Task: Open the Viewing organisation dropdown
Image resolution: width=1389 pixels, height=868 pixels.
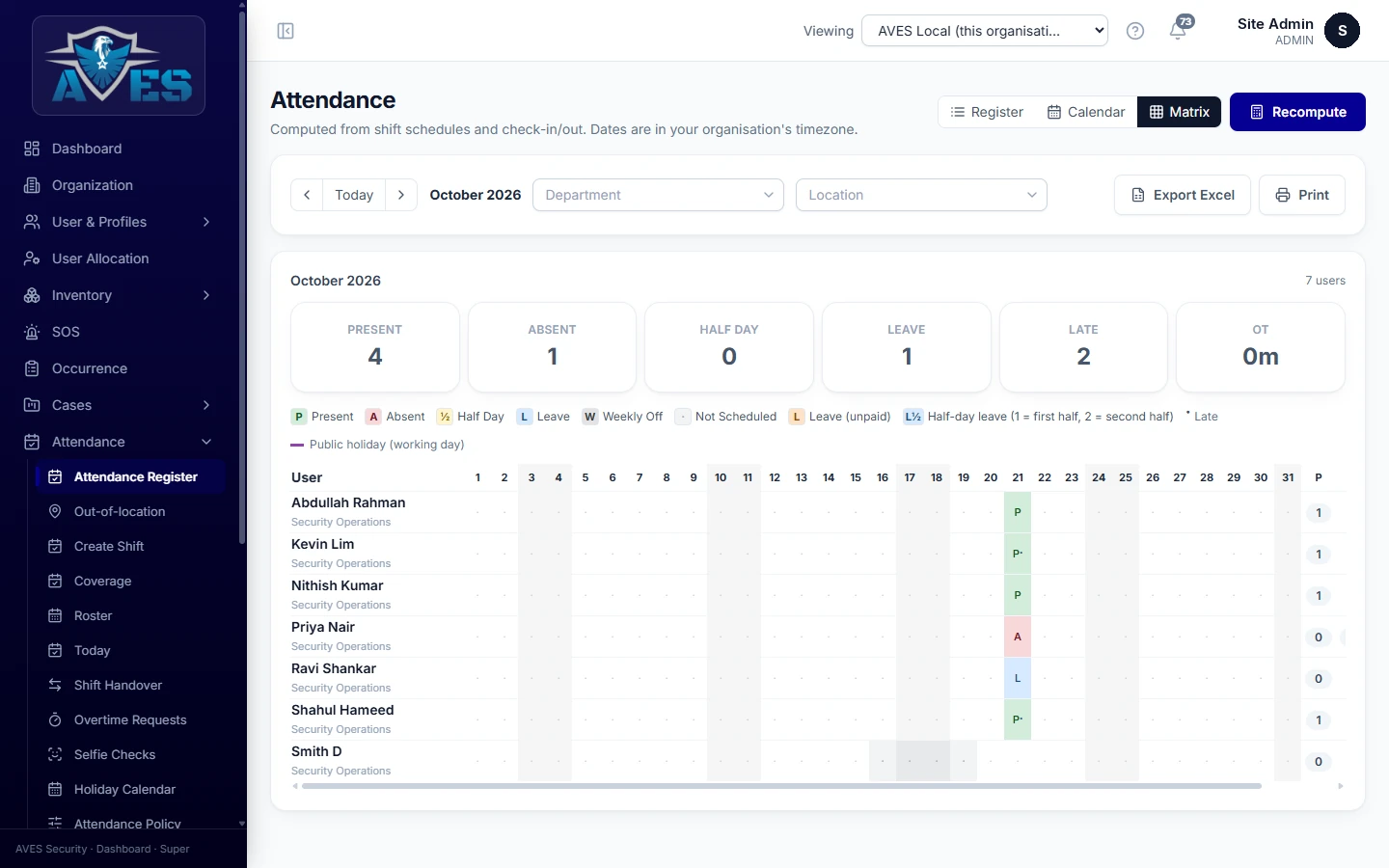Action: (x=985, y=31)
